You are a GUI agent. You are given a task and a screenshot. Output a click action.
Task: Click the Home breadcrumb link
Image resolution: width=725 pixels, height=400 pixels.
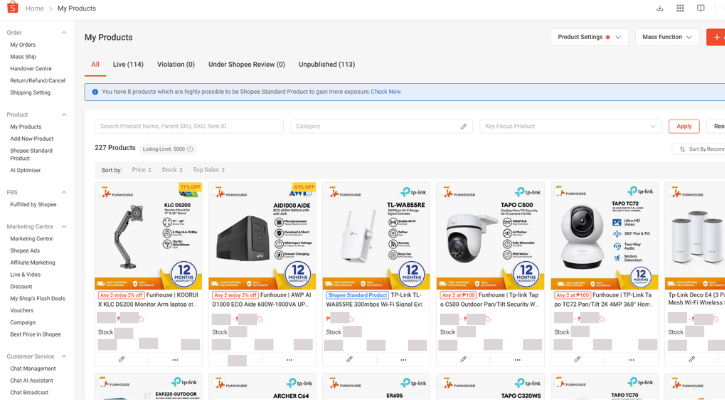click(x=35, y=8)
